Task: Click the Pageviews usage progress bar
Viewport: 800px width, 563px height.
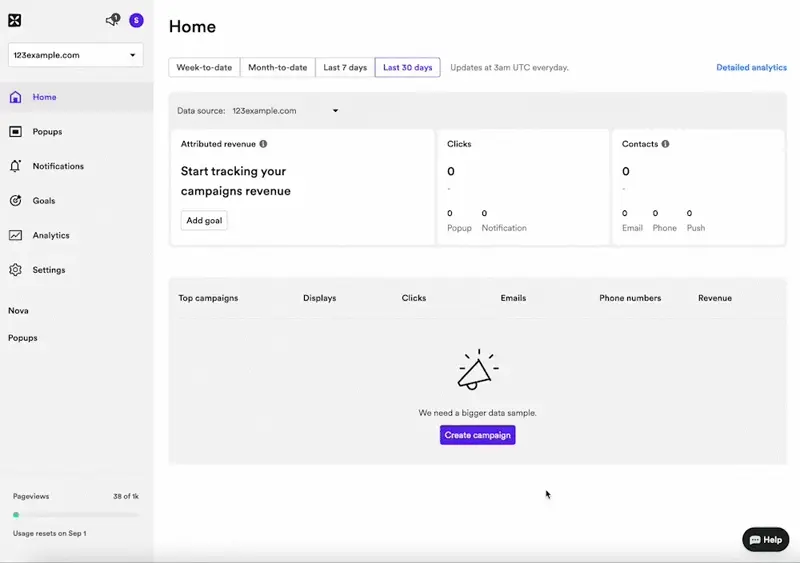Action: click(x=75, y=515)
